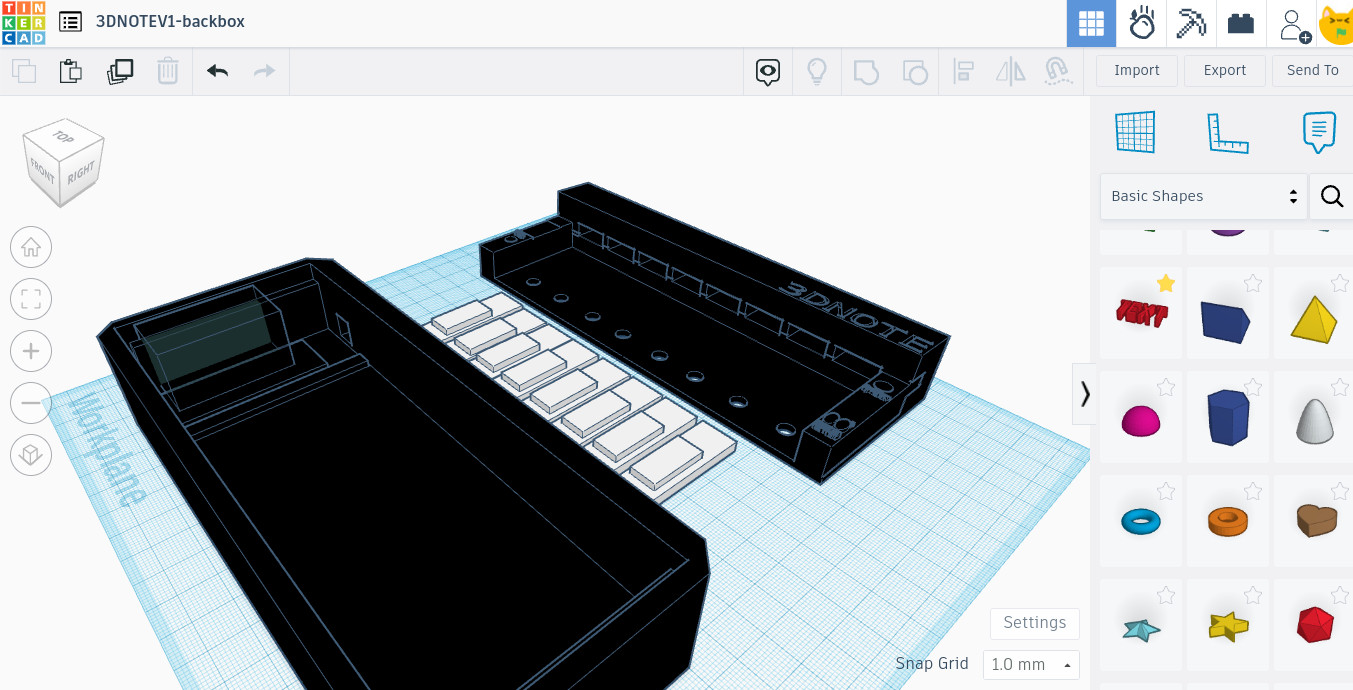Ungroup shapes using the Ungroup icon
The height and width of the screenshot is (690, 1353).
pyautogui.click(x=914, y=71)
